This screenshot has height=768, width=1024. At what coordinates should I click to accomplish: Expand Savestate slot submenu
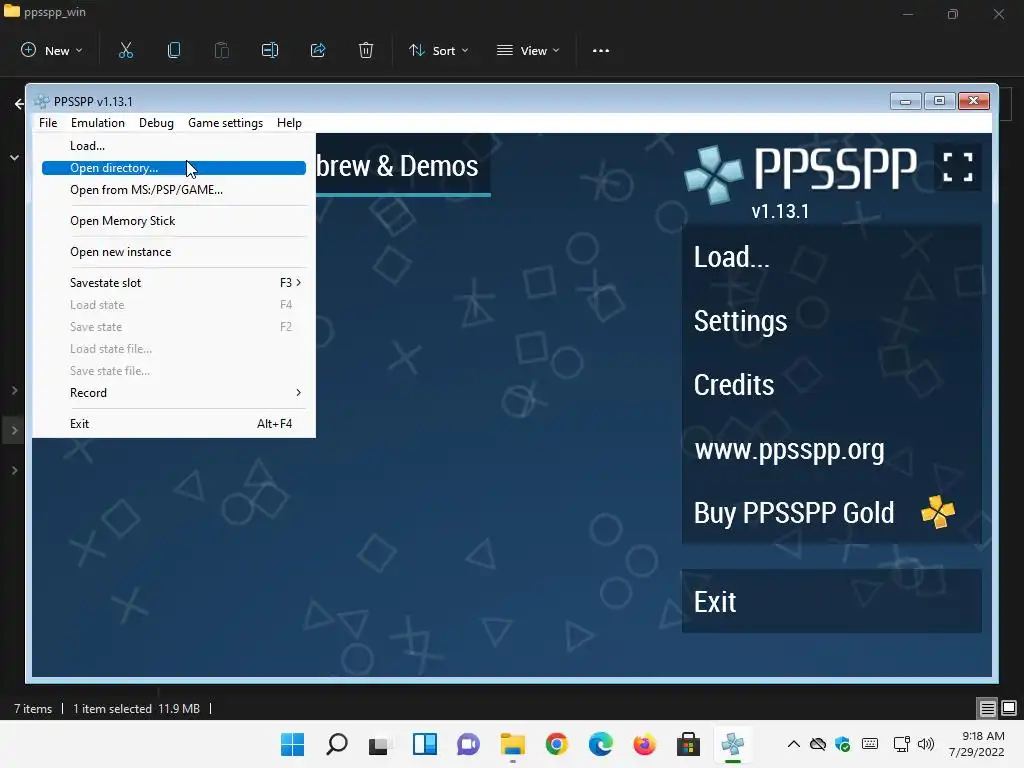(x=174, y=283)
